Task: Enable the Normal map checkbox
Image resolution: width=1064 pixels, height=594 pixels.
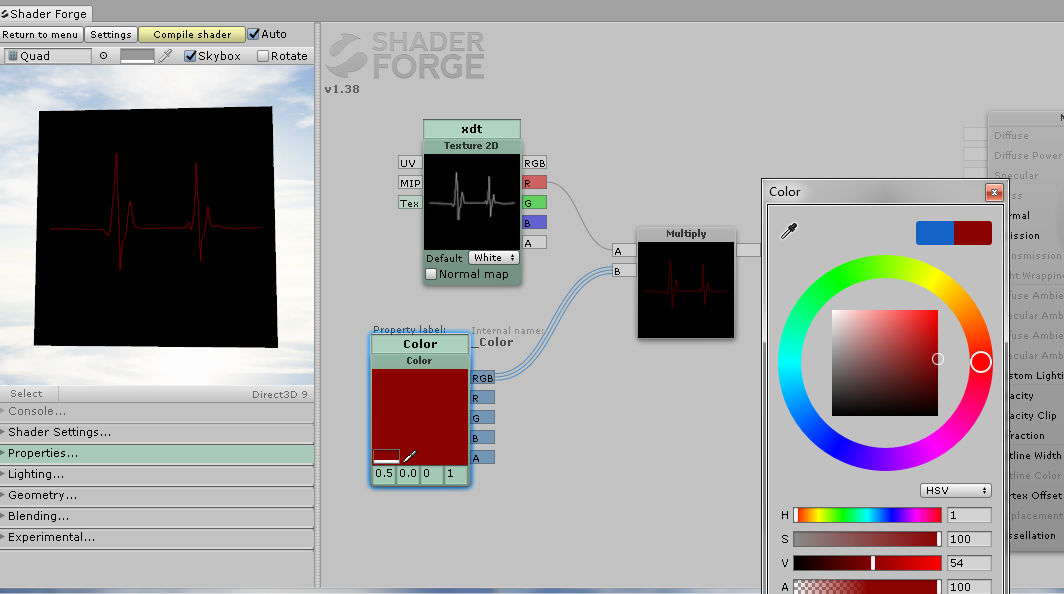Action: (x=431, y=274)
